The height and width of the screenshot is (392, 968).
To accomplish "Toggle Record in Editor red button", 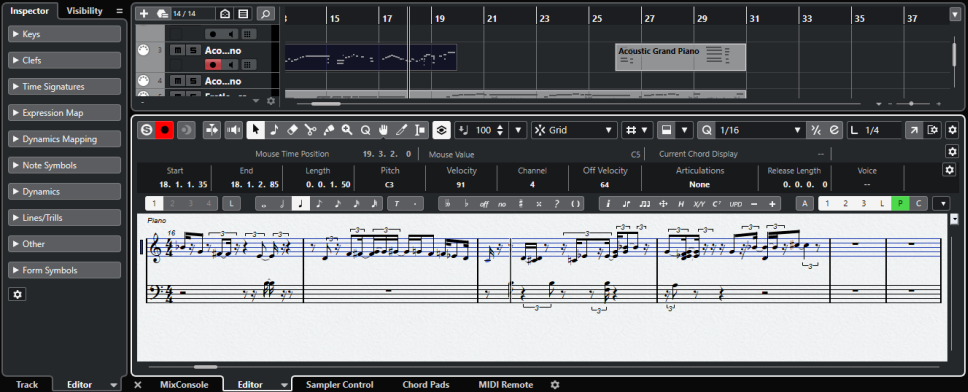I will click(x=165, y=130).
